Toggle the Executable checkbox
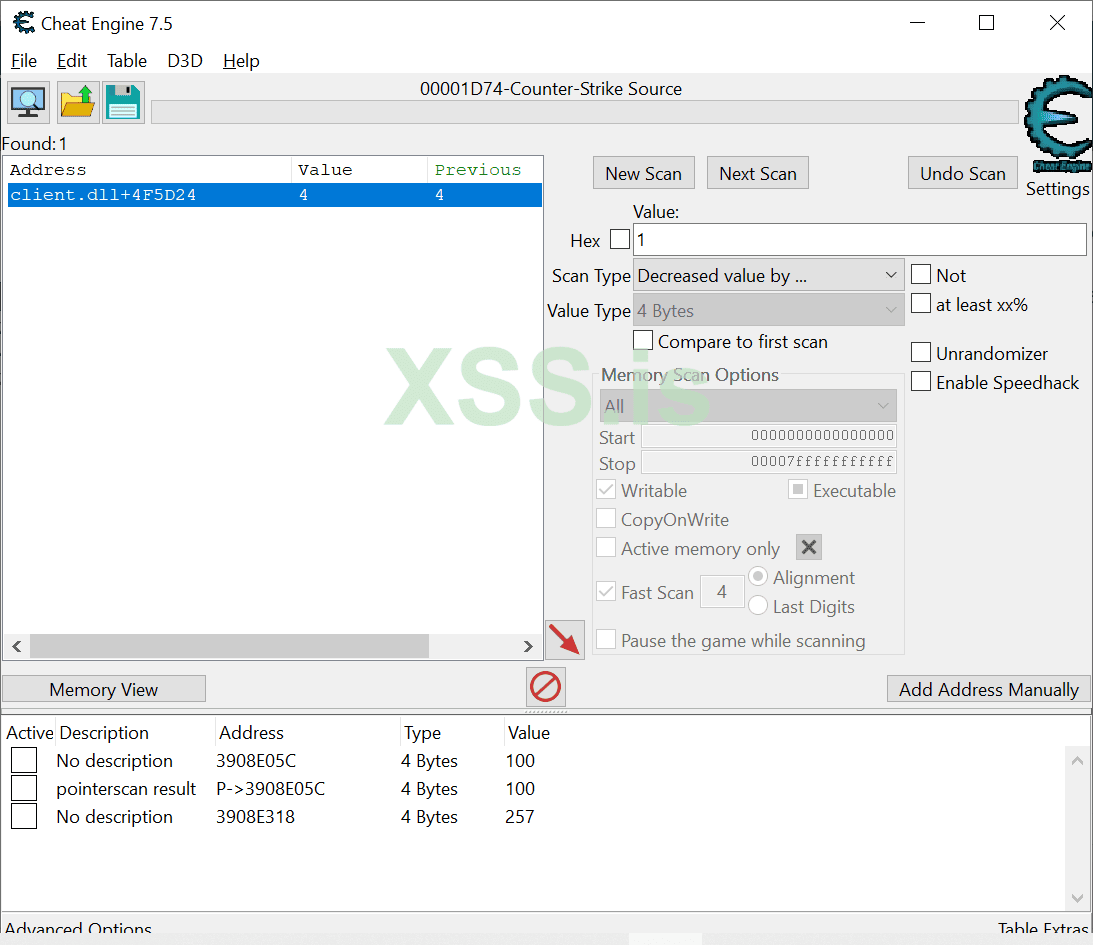The image size is (1093, 945). click(798, 490)
